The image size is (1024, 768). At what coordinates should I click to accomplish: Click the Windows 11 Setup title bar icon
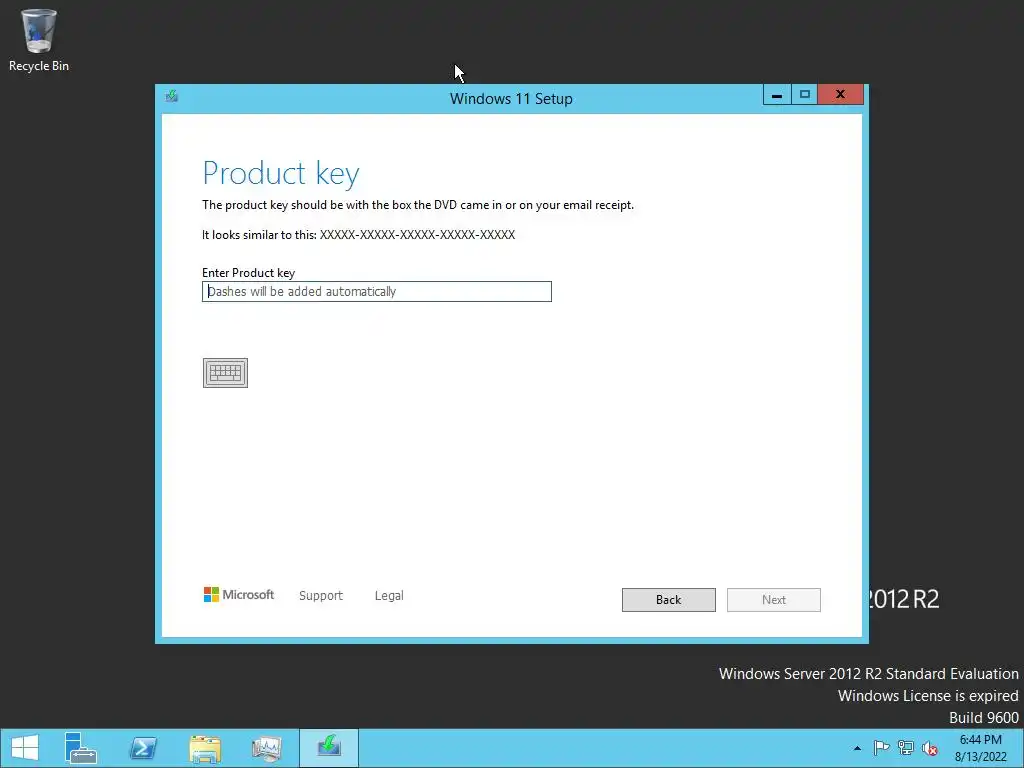172,97
